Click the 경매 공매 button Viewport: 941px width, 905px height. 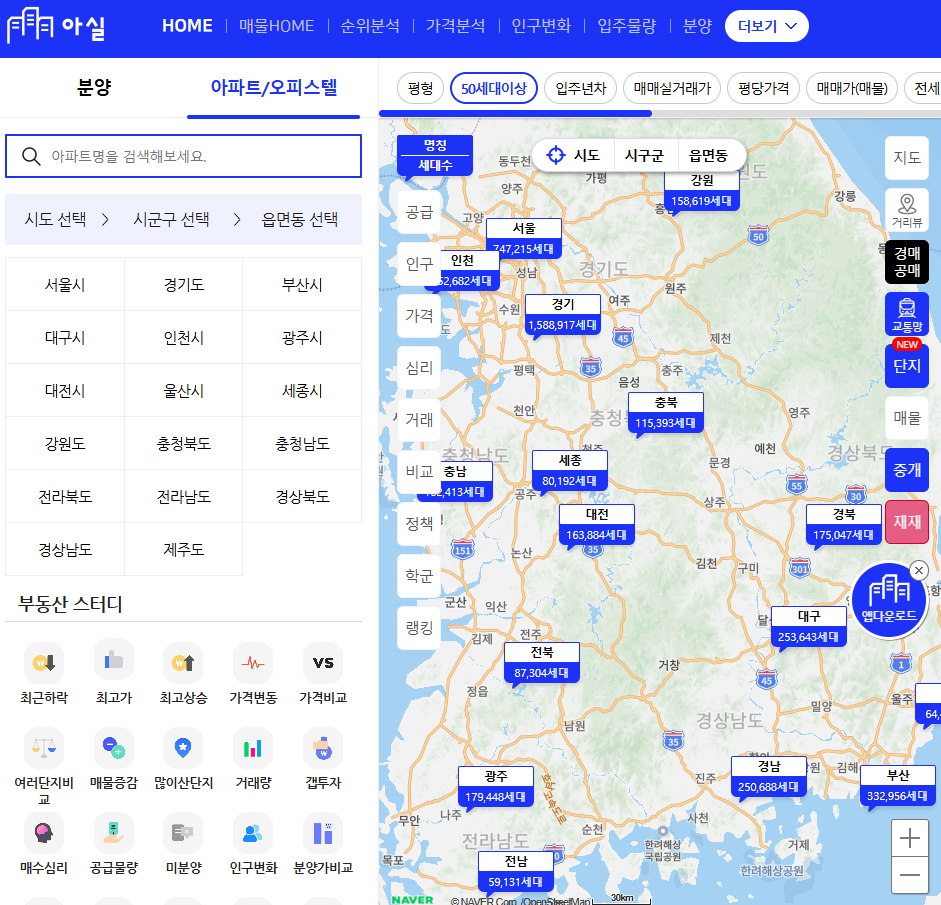[907, 262]
